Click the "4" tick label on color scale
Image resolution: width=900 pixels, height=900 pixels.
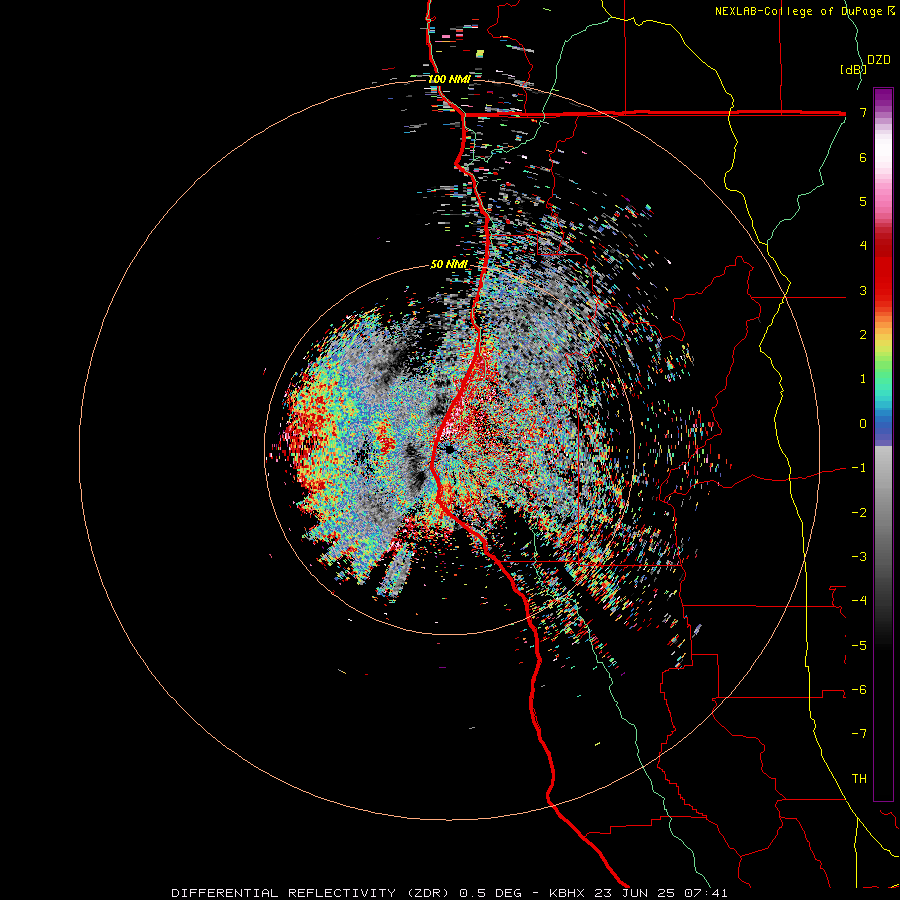click(x=863, y=246)
